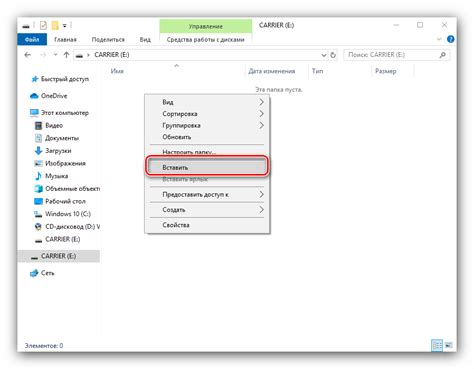Image resolution: width=474 pixels, height=369 pixels.
Task: Switch to large icons view in status bar
Action: tap(449, 345)
